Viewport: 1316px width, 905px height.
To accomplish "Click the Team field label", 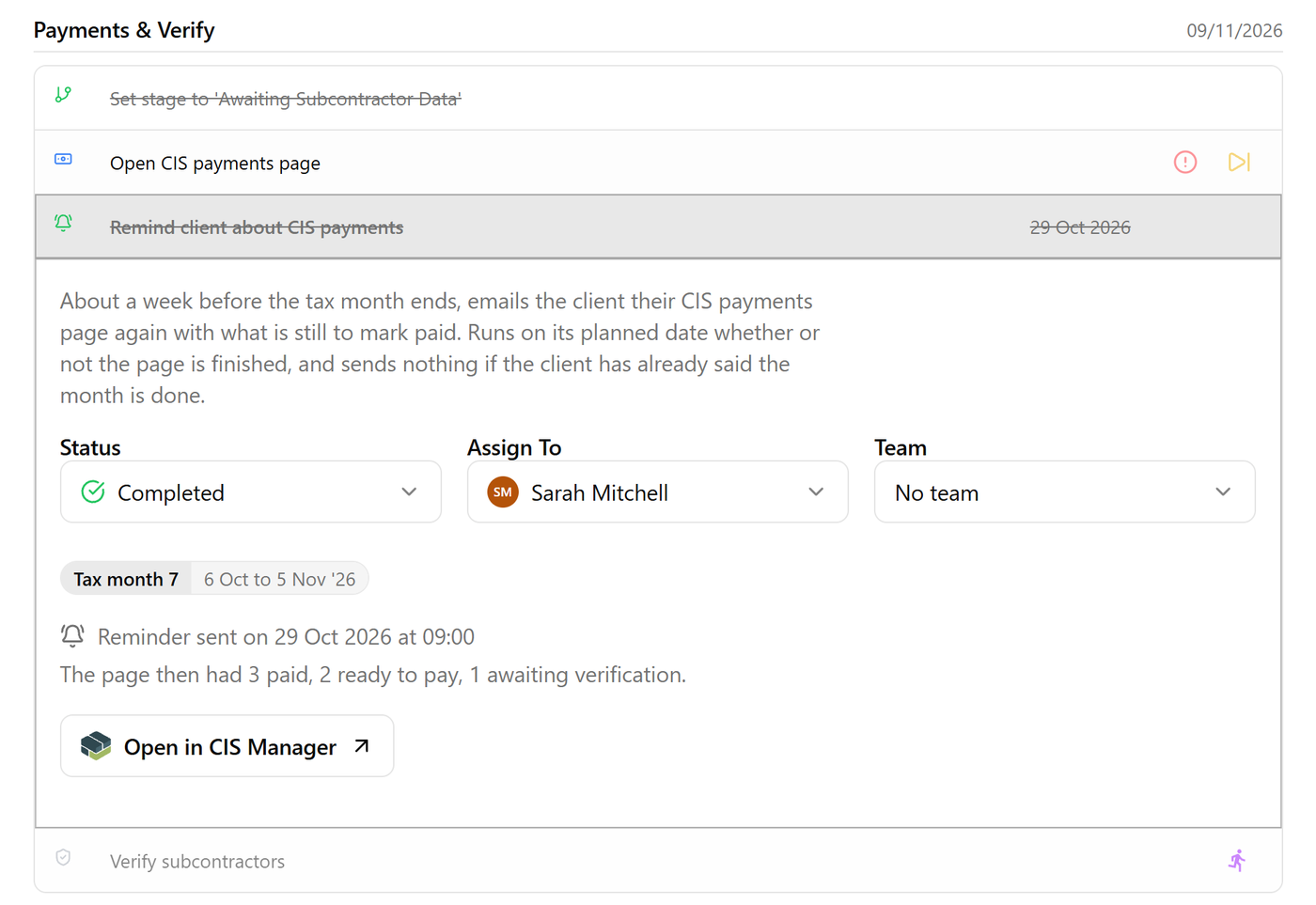I will point(901,447).
